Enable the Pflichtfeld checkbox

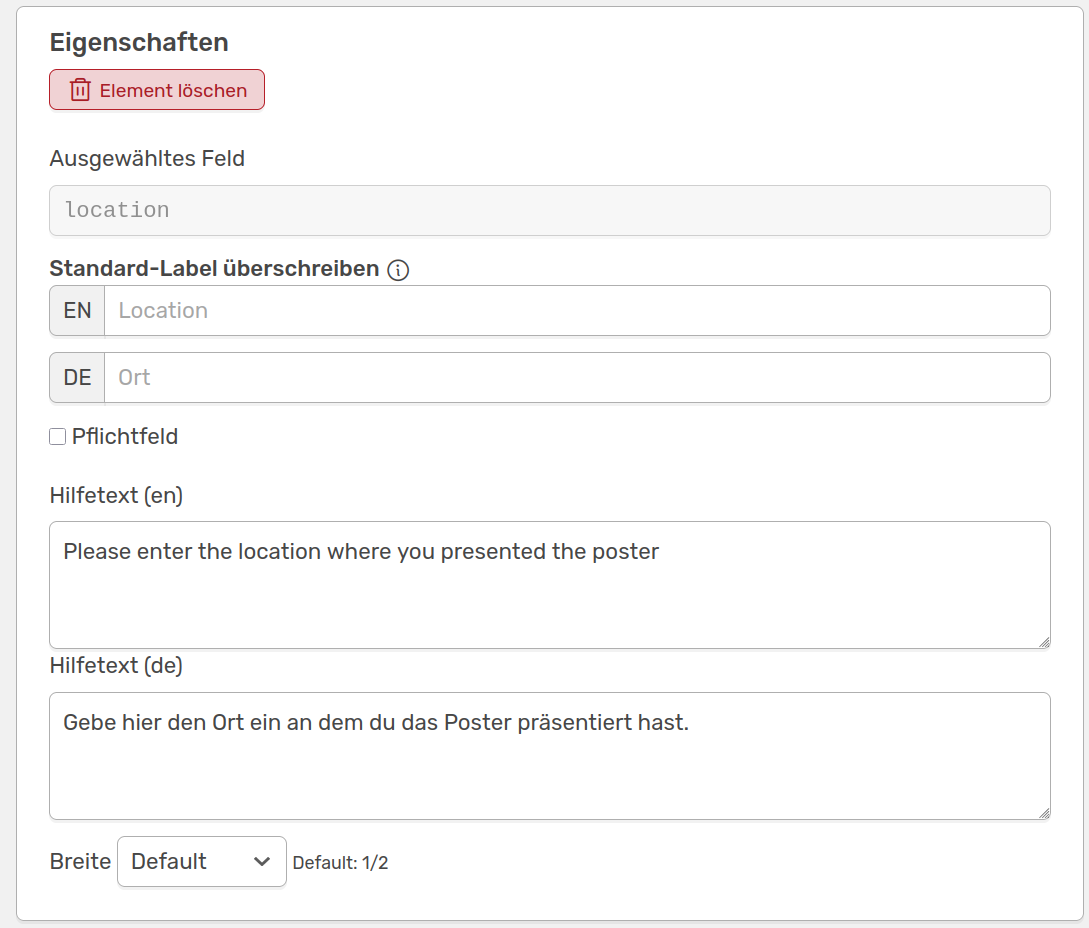coord(58,437)
